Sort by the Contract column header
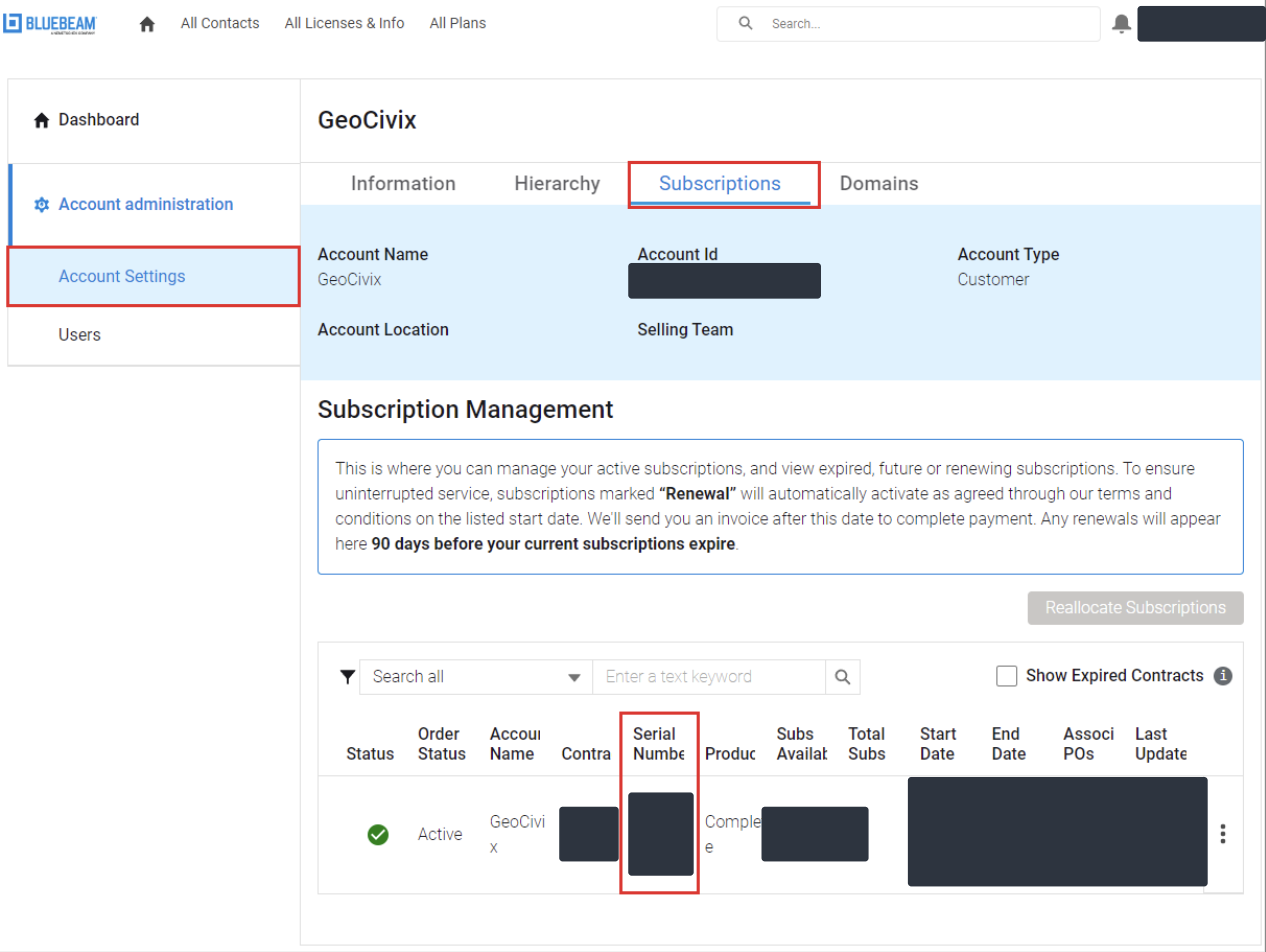1266x952 pixels. point(586,754)
